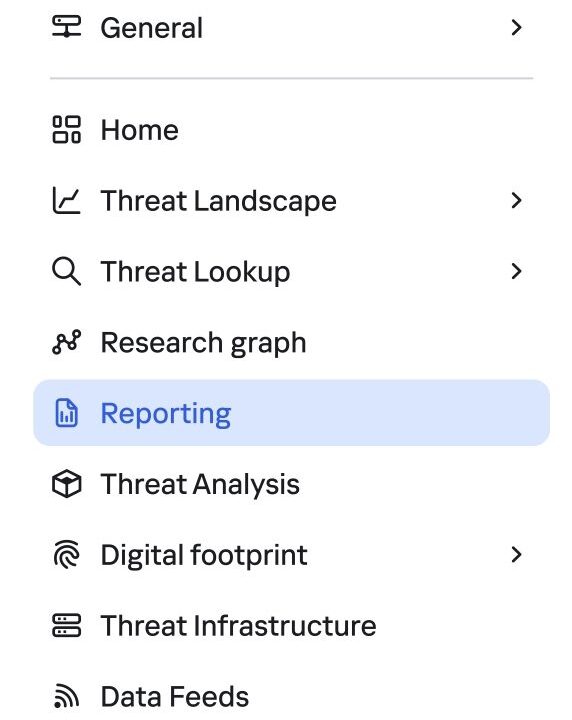Click the Data Feeds RSS icon

pyautogui.click(x=67, y=696)
